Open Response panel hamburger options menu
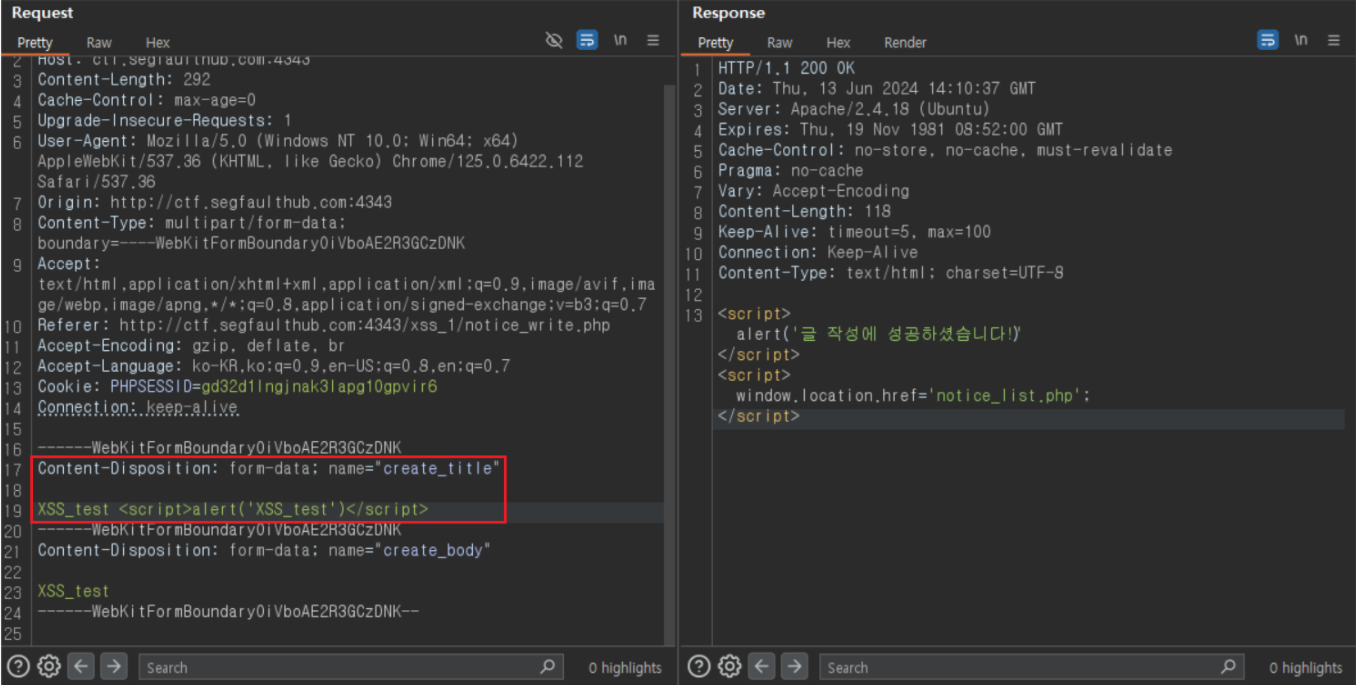This screenshot has height=685, width=1356. (x=1334, y=40)
